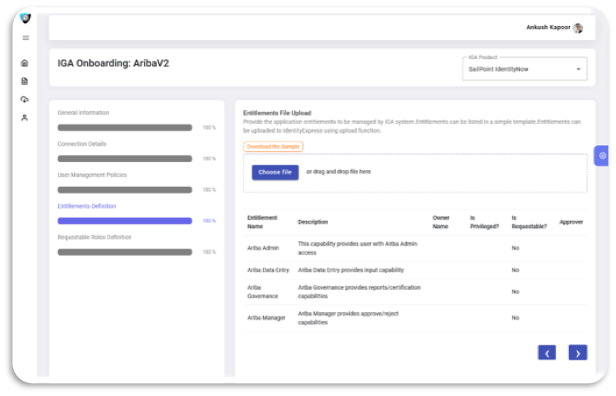The height and width of the screenshot is (396, 616).
Task: Go to the next step arrow button
Action: point(578,352)
